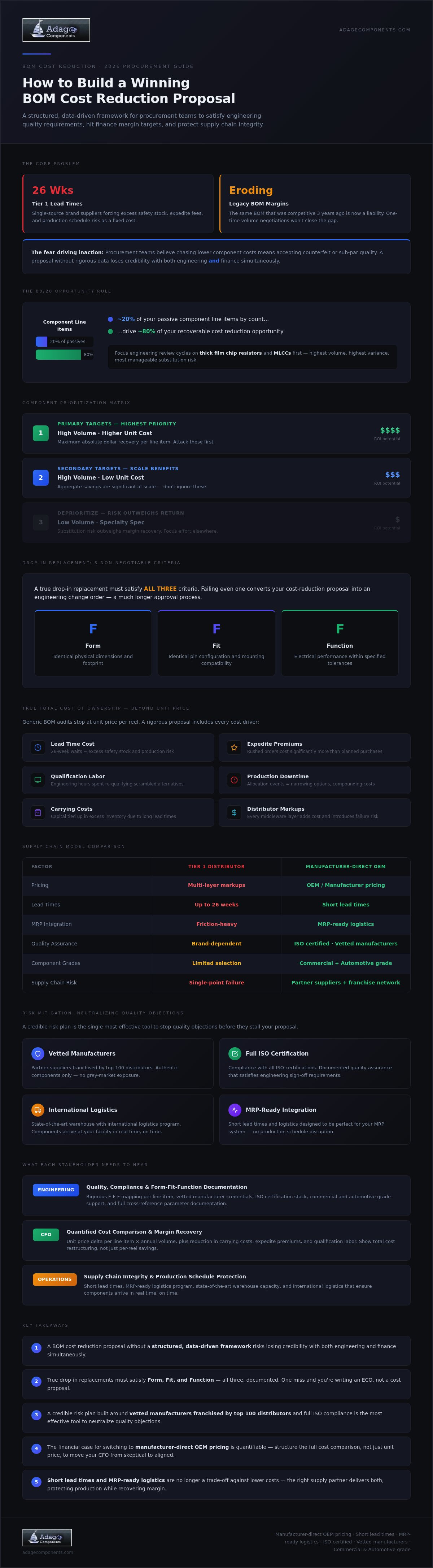The height and width of the screenshot is (1568, 433).
Task: Click the bag icon beside Carrying Costs
Action: tap(38, 813)
